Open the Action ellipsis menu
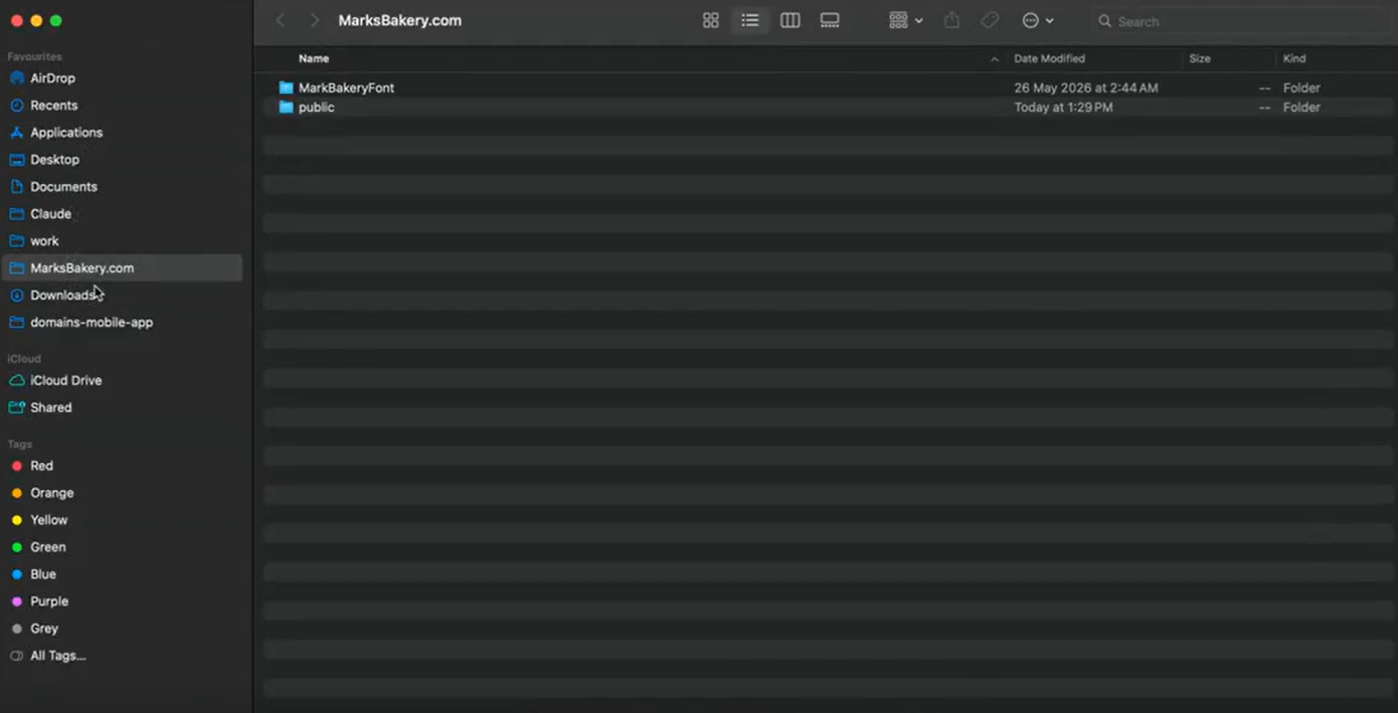1398x713 pixels. pyautogui.click(x=1037, y=21)
